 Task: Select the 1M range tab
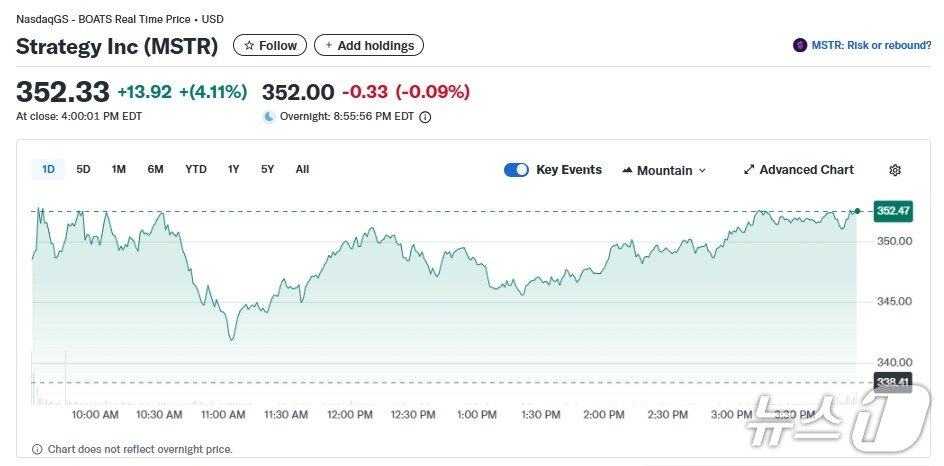click(118, 169)
